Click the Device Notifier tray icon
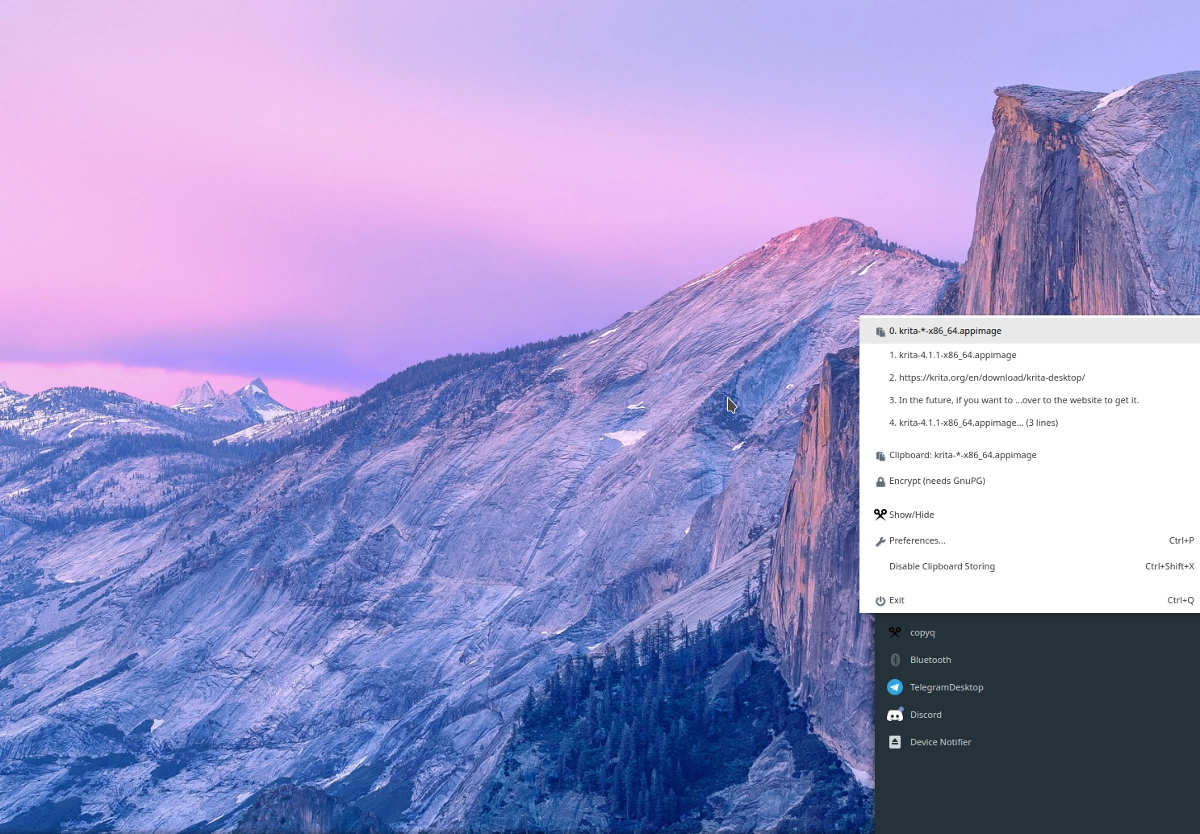This screenshot has height=834, width=1200. click(x=895, y=742)
